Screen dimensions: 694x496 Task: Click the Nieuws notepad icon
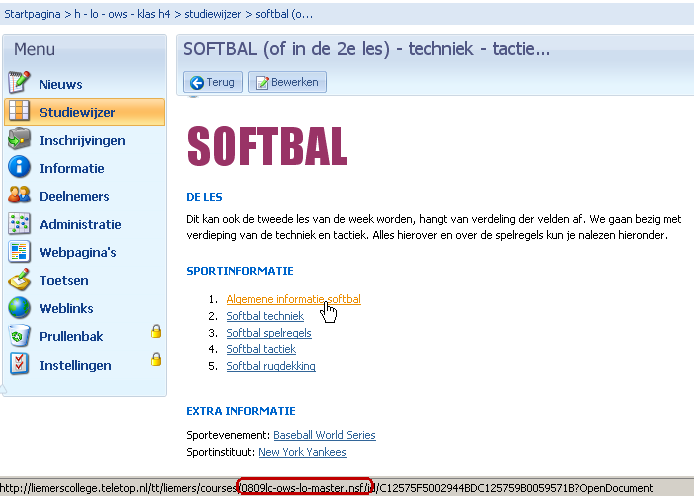click(x=19, y=82)
